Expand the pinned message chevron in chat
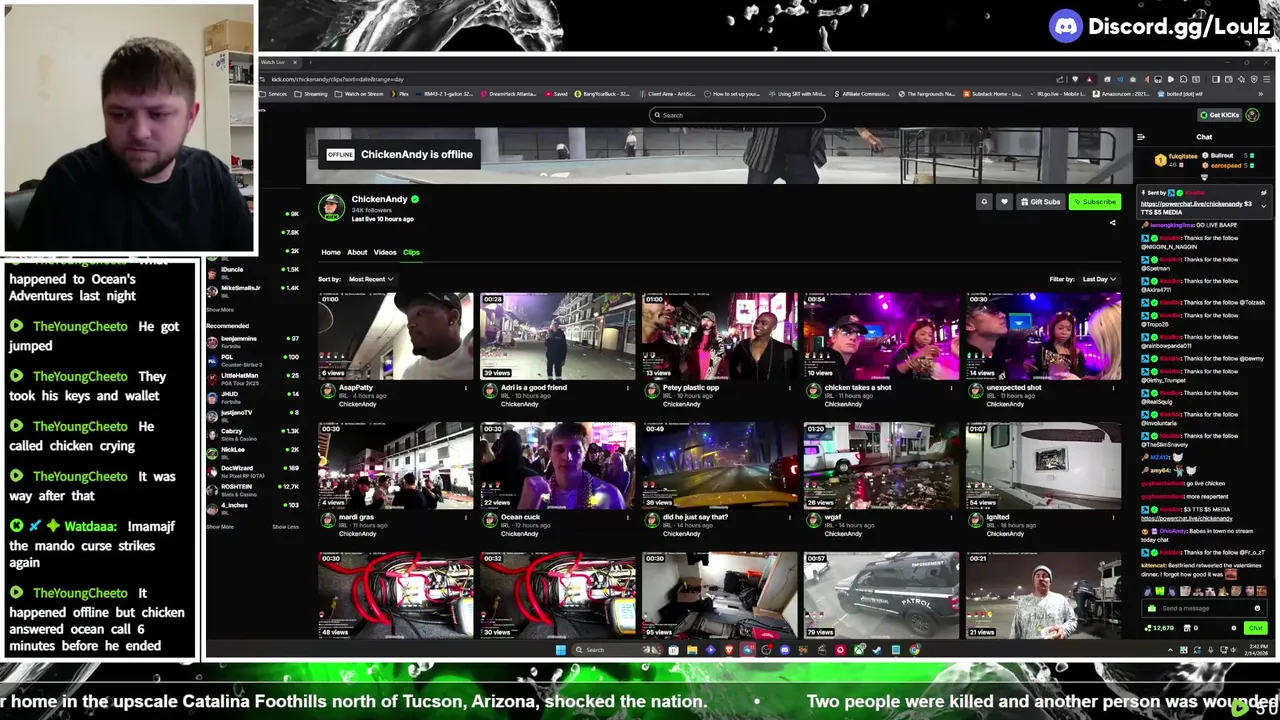1280x720 pixels. pos(1263,205)
